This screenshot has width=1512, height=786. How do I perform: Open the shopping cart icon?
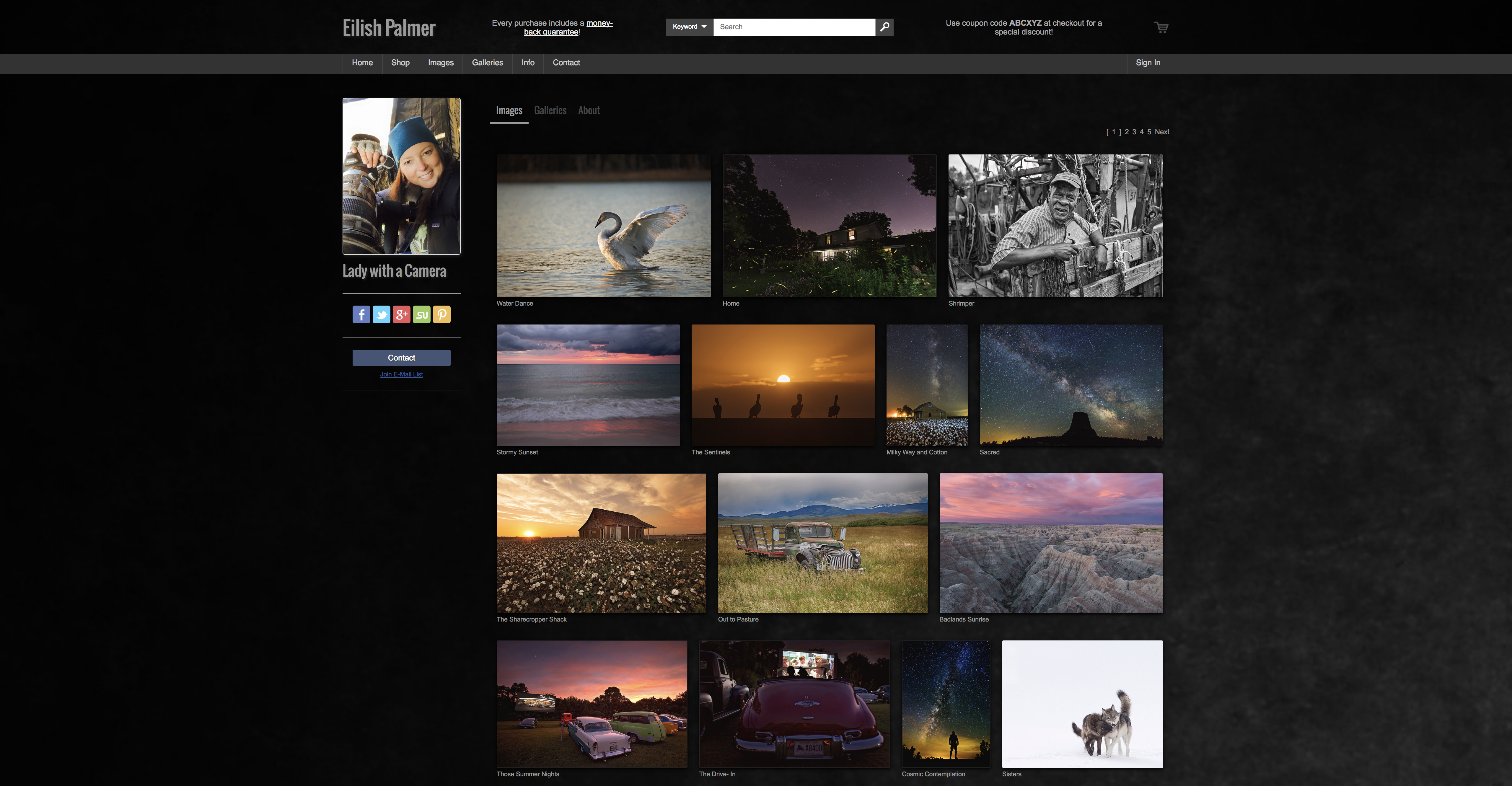coord(1161,27)
